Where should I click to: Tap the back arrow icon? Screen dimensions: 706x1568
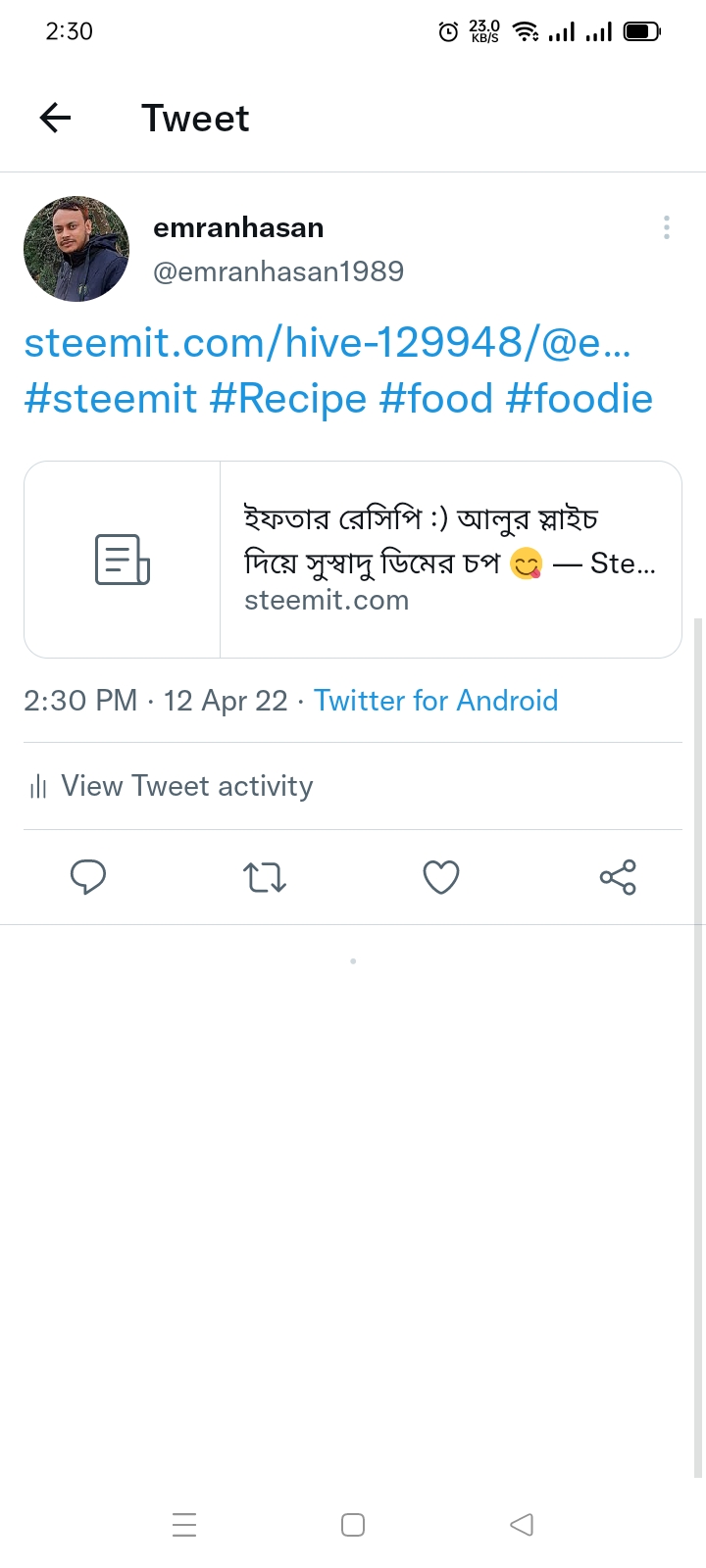(x=56, y=119)
